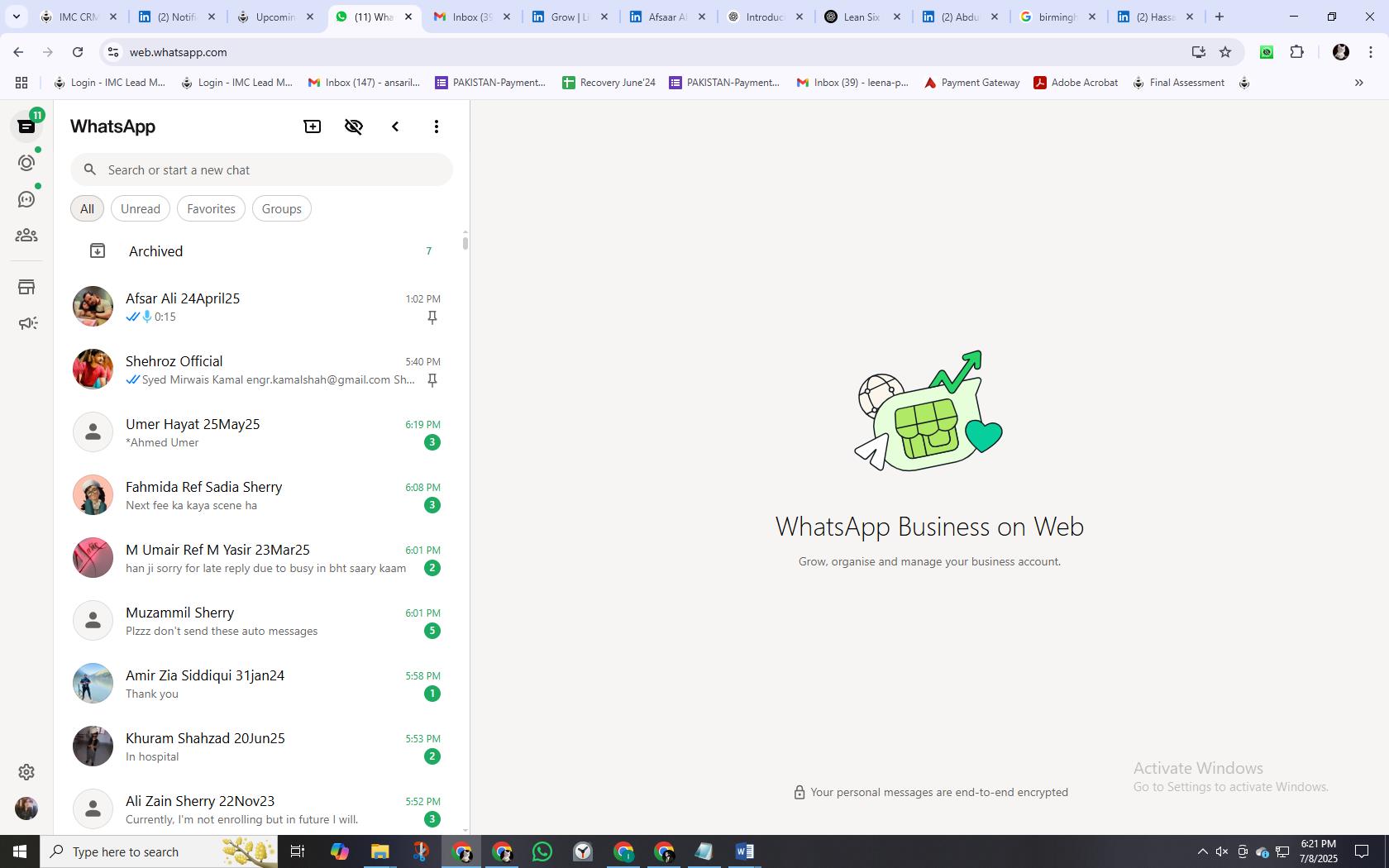Select the Unread chat filter
The width and height of the screenshot is (1389, 868).
(x=141, y=209)
